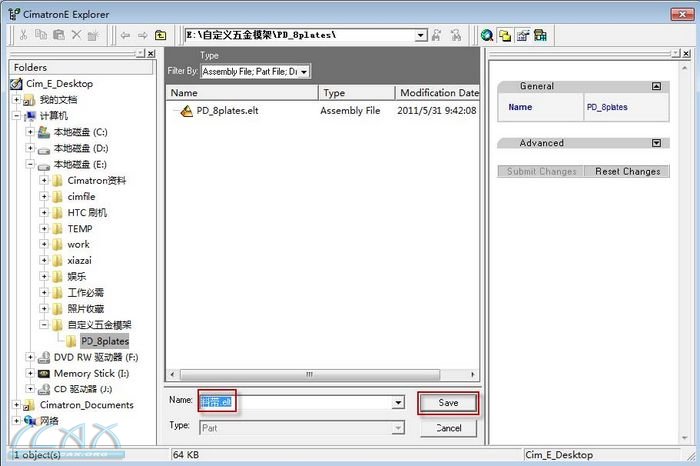Click the Save button

coord(448,403)
